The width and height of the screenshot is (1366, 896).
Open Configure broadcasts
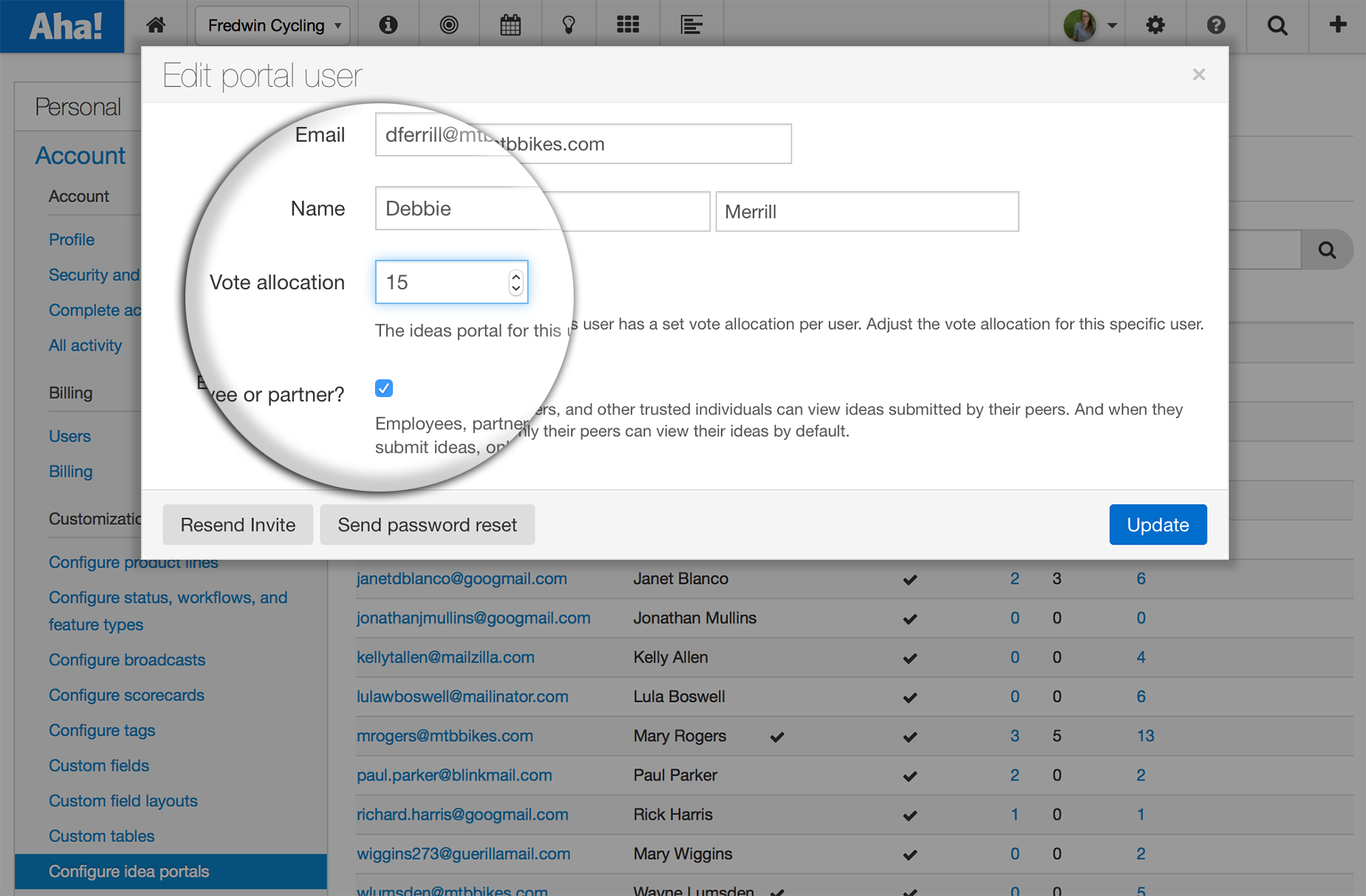[x=127, y=660]
